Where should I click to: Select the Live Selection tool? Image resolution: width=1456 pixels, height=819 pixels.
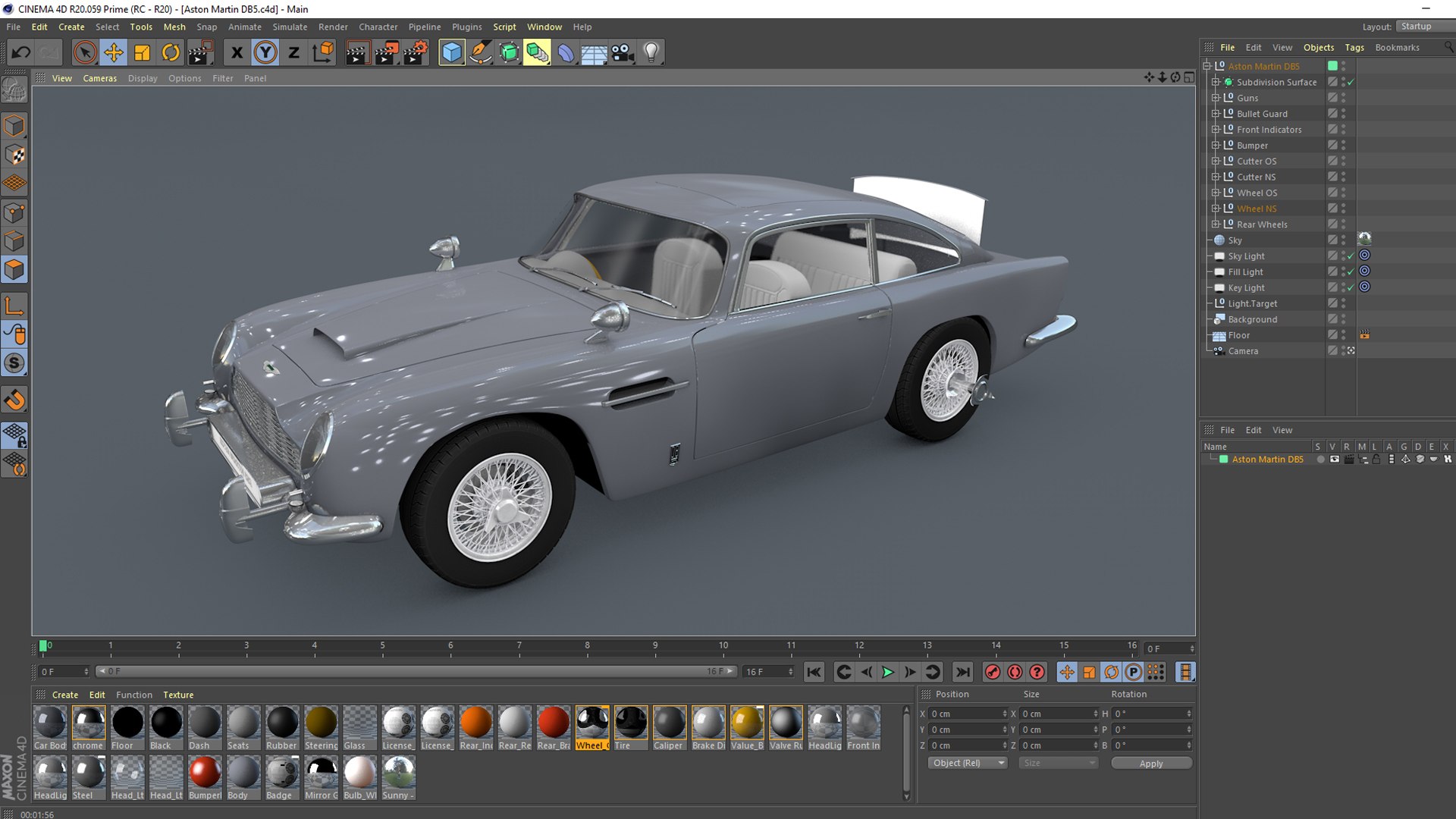click(x=85, y=52)
